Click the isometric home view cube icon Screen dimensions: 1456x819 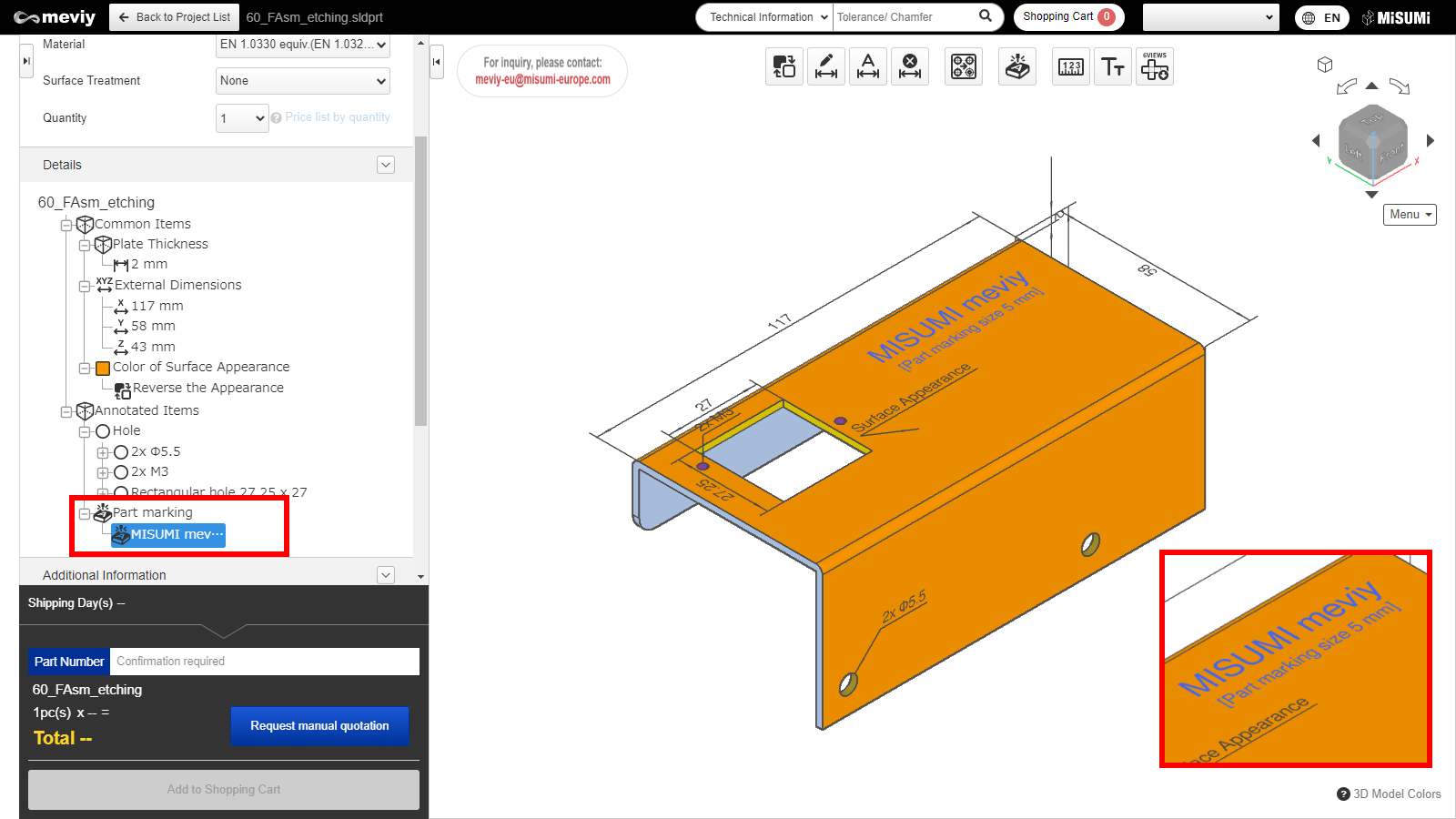1325,65
